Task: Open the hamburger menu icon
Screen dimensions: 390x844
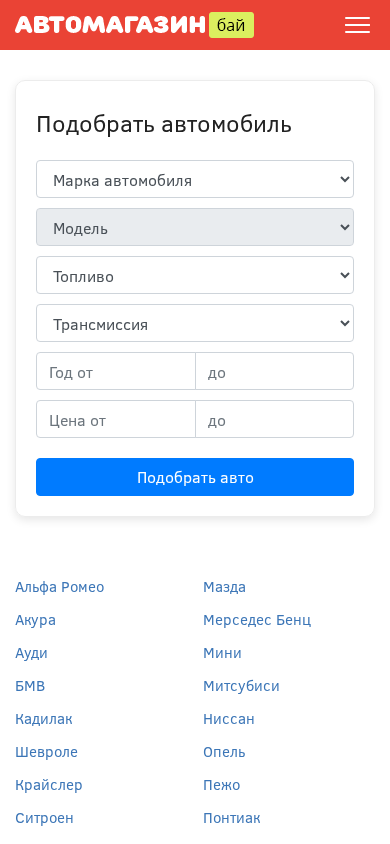Action: [x=357, y=25]
